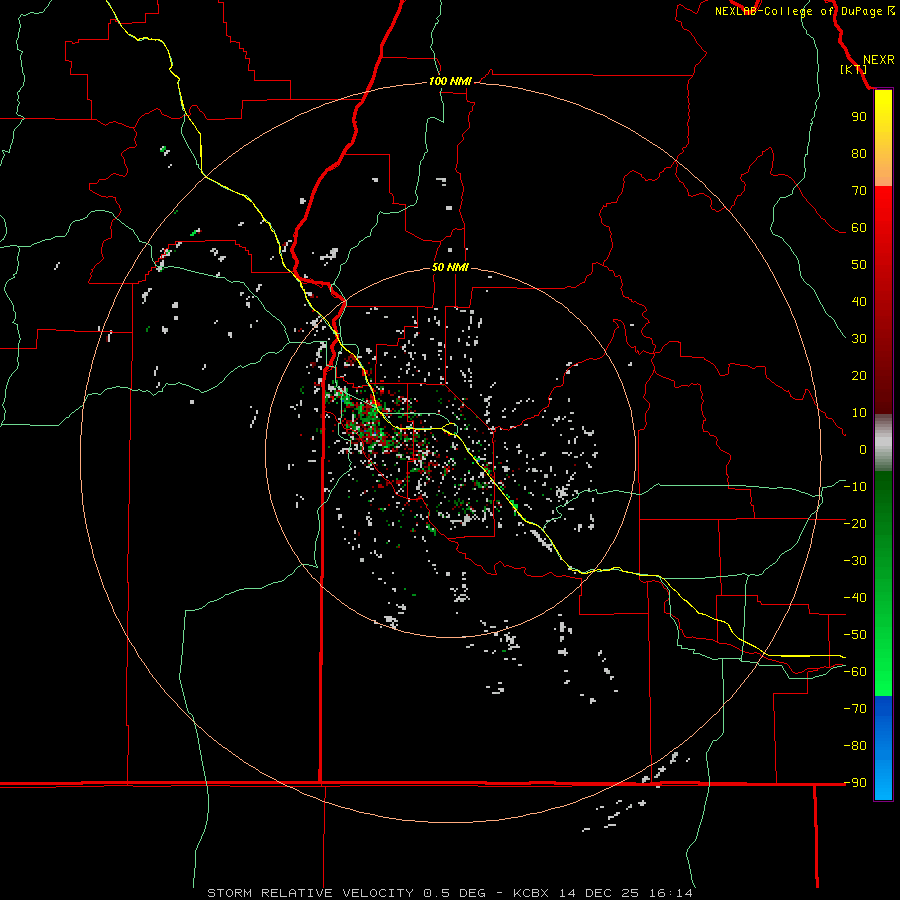Click the legend value -40
The height and width of the screenshot is (900, 900).
855,598
